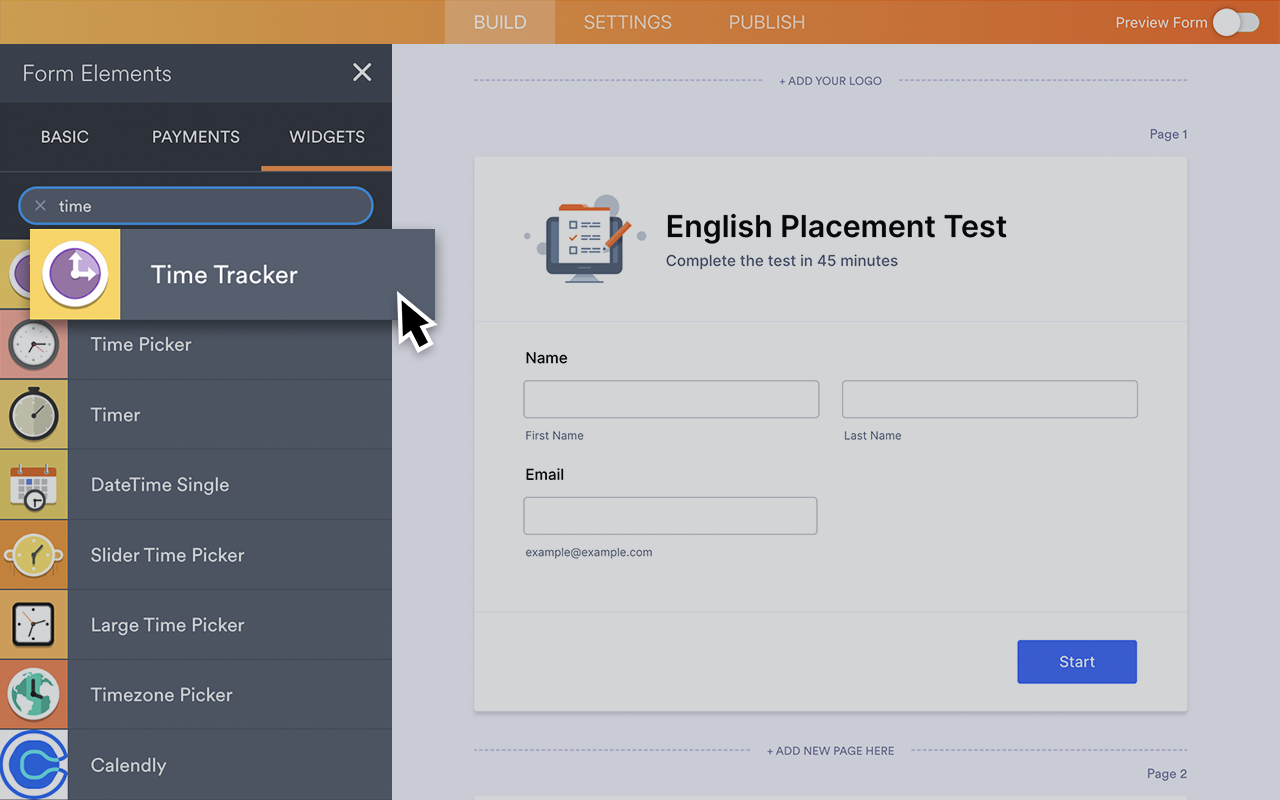Click the Calendly widget icon

(33, 764)
